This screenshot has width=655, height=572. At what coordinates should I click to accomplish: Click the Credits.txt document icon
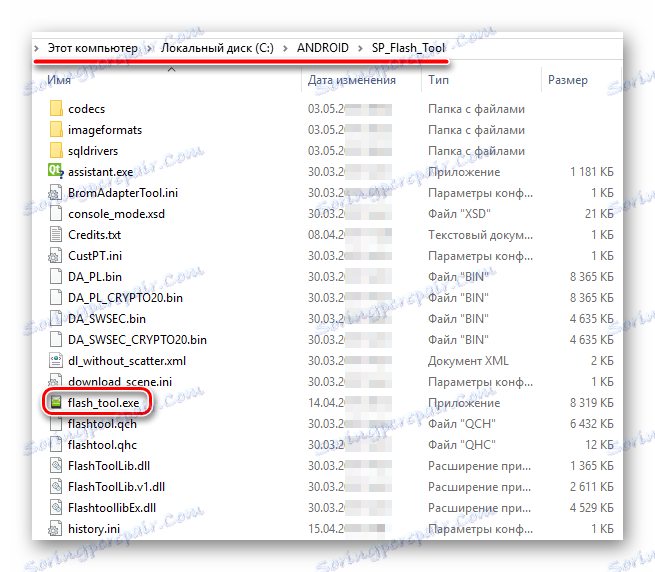[x=56, y=234]
